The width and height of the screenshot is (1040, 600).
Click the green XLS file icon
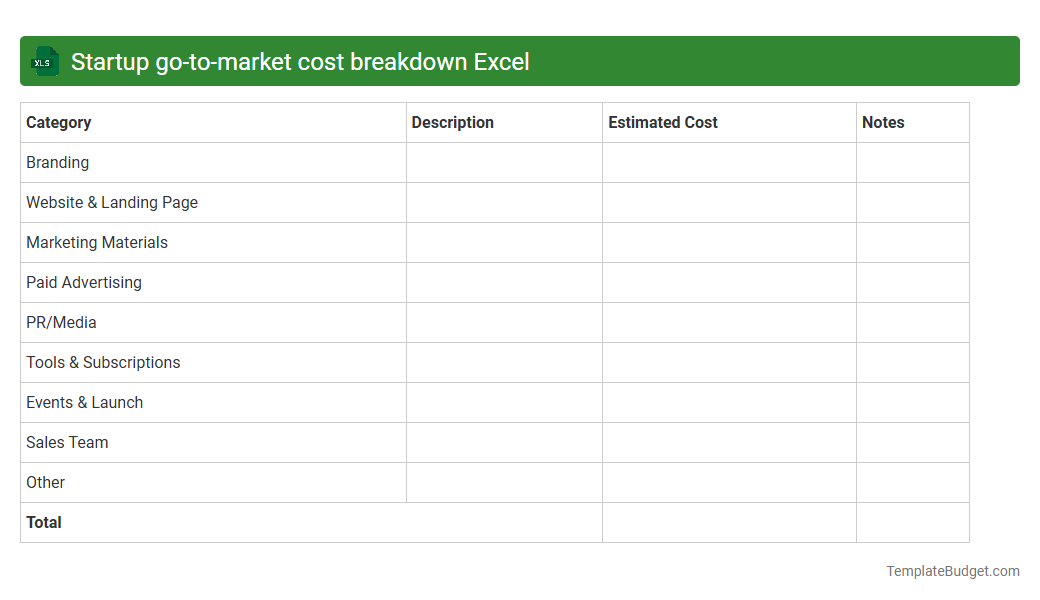pyautogui.click(x=44, y=61)
